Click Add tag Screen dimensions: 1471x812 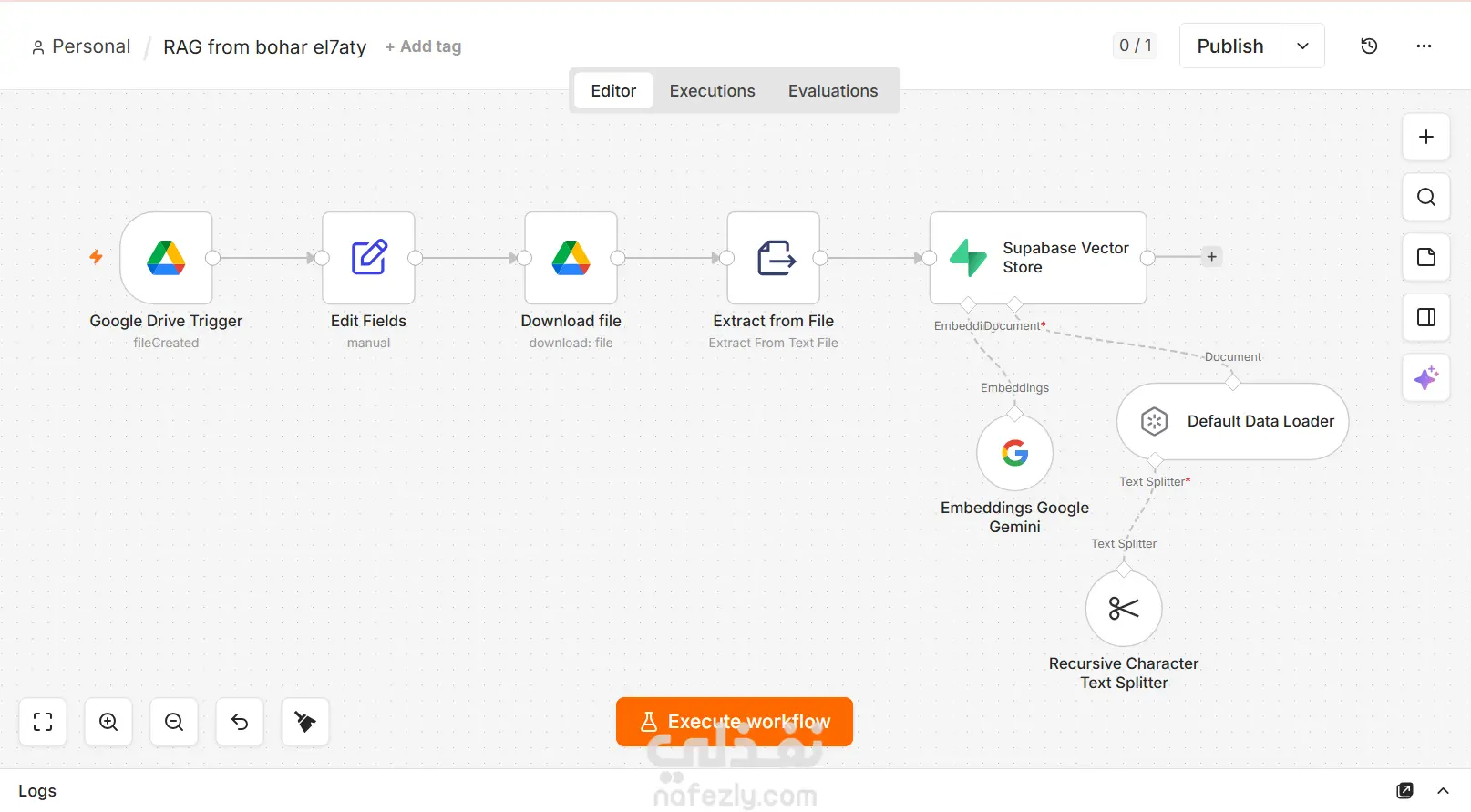pyautogui.click(x=423, y=46)
